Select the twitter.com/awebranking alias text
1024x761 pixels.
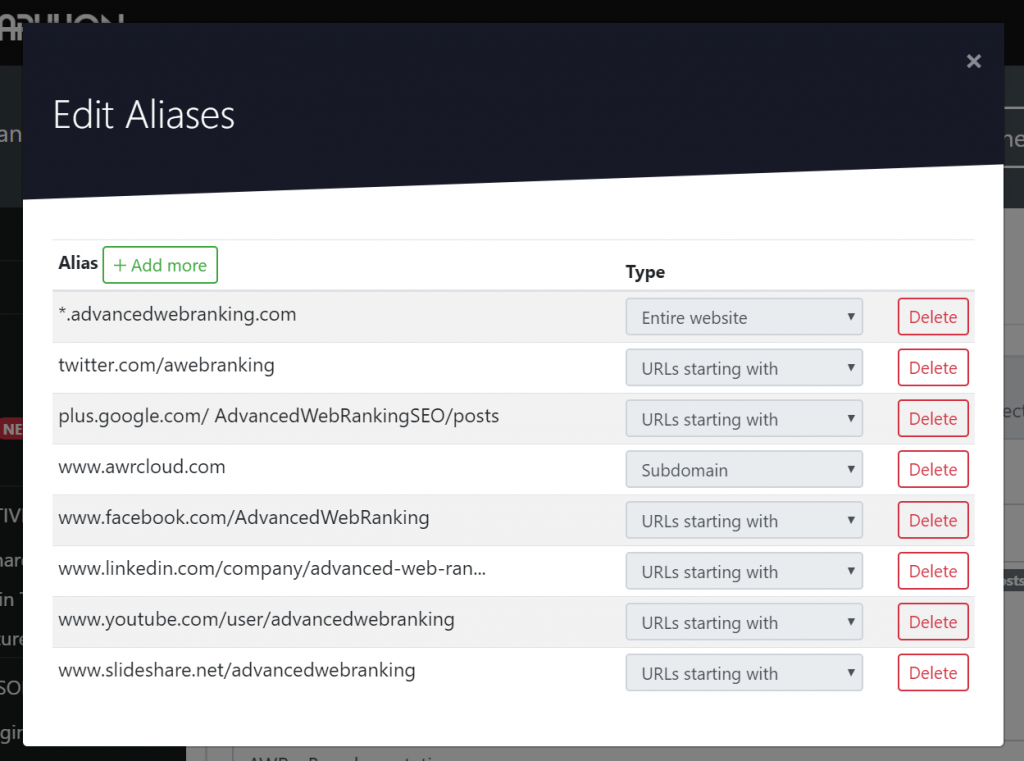[x=166, y=365]
